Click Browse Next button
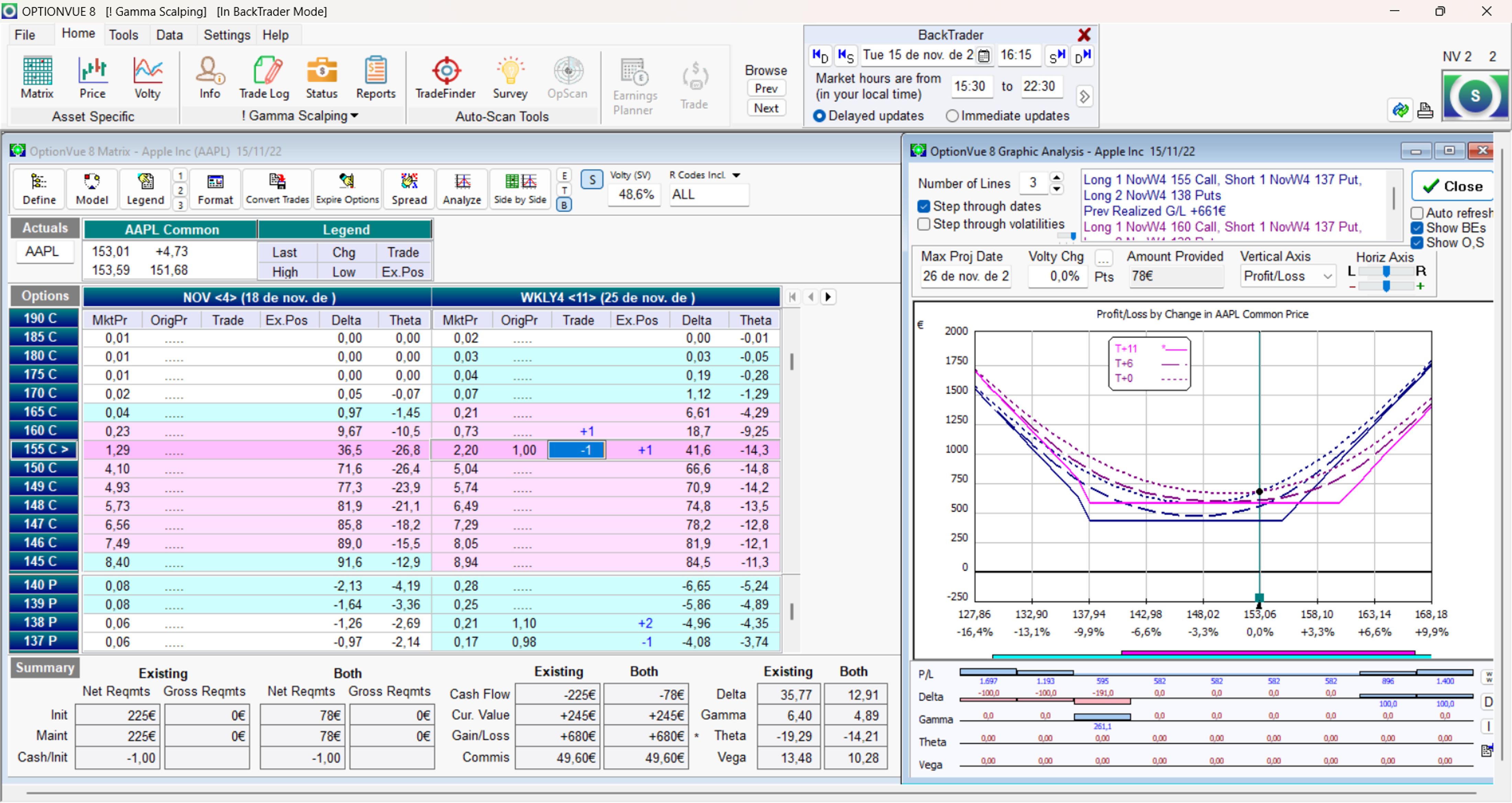The image size is (1512, 803). pyautogui.click(x=766, y=109)
